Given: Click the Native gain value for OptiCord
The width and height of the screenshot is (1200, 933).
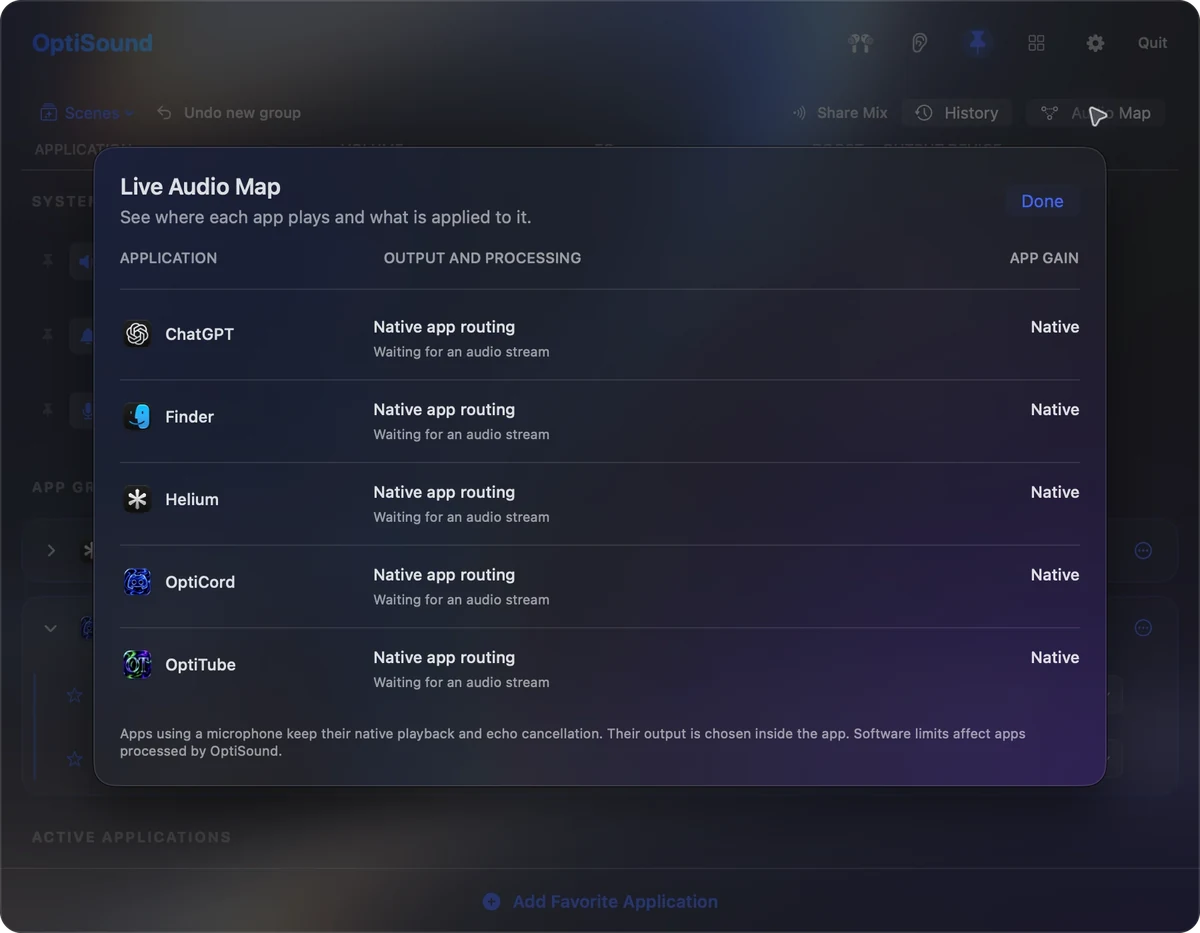Looking at the screenshot, I should 1055,575.
